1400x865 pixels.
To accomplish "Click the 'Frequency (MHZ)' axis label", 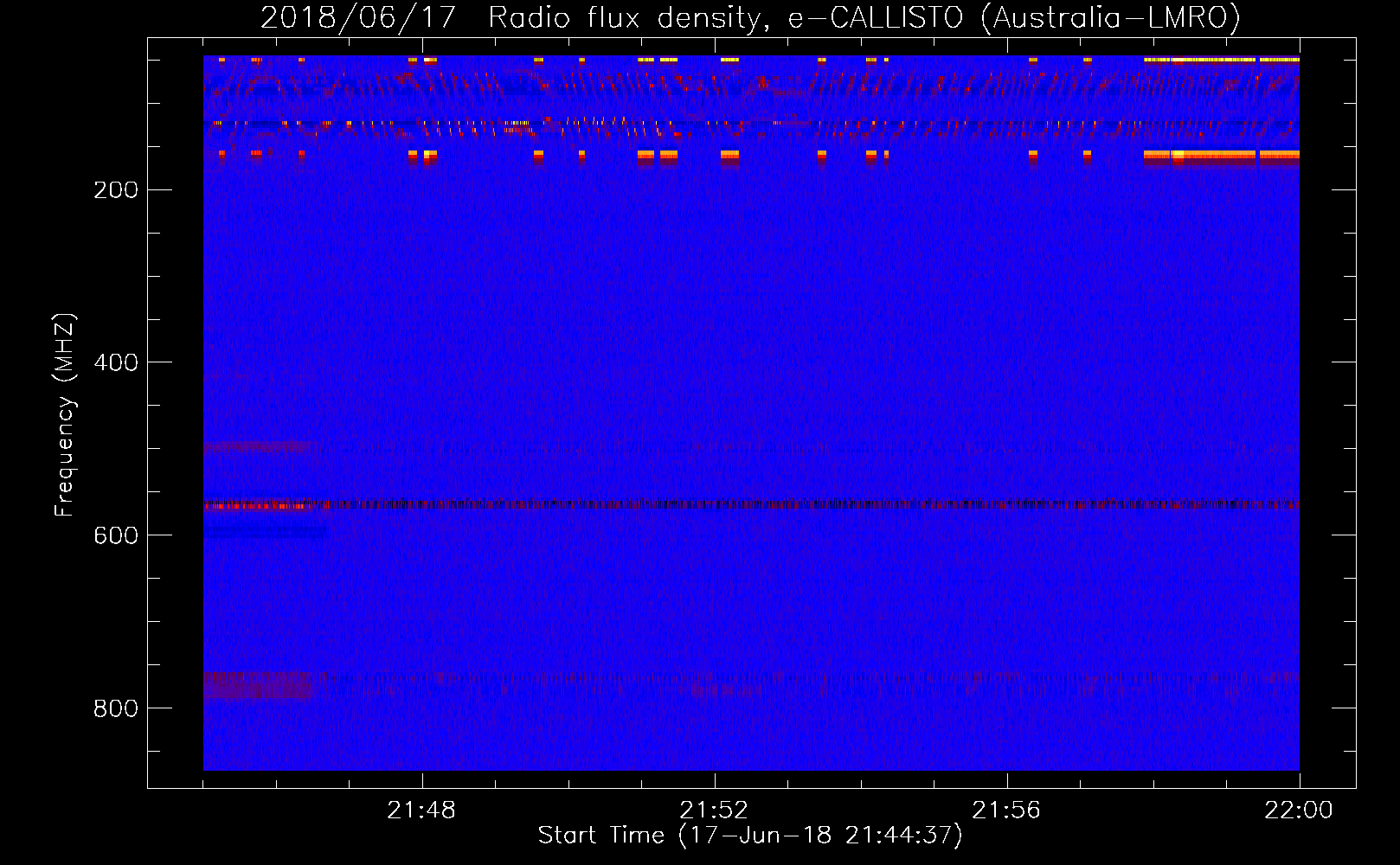I will coord(65,414).
